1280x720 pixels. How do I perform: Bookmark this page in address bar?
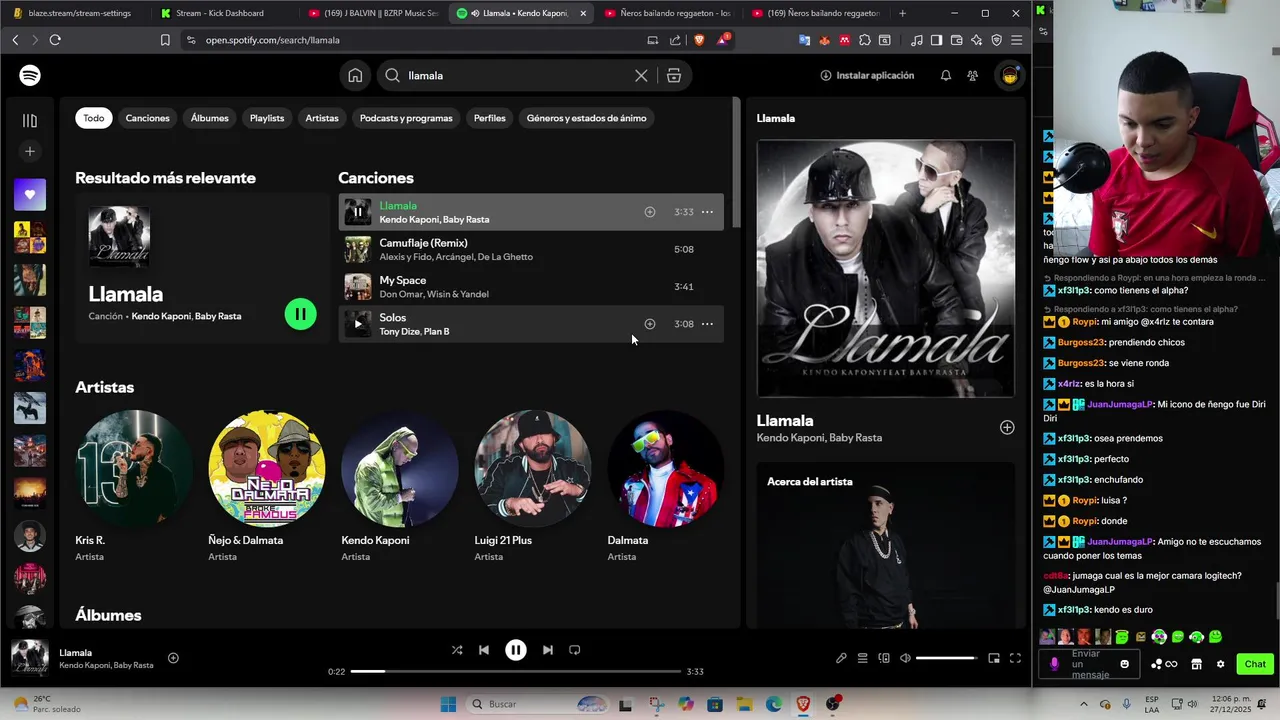(x=165, y=40)
